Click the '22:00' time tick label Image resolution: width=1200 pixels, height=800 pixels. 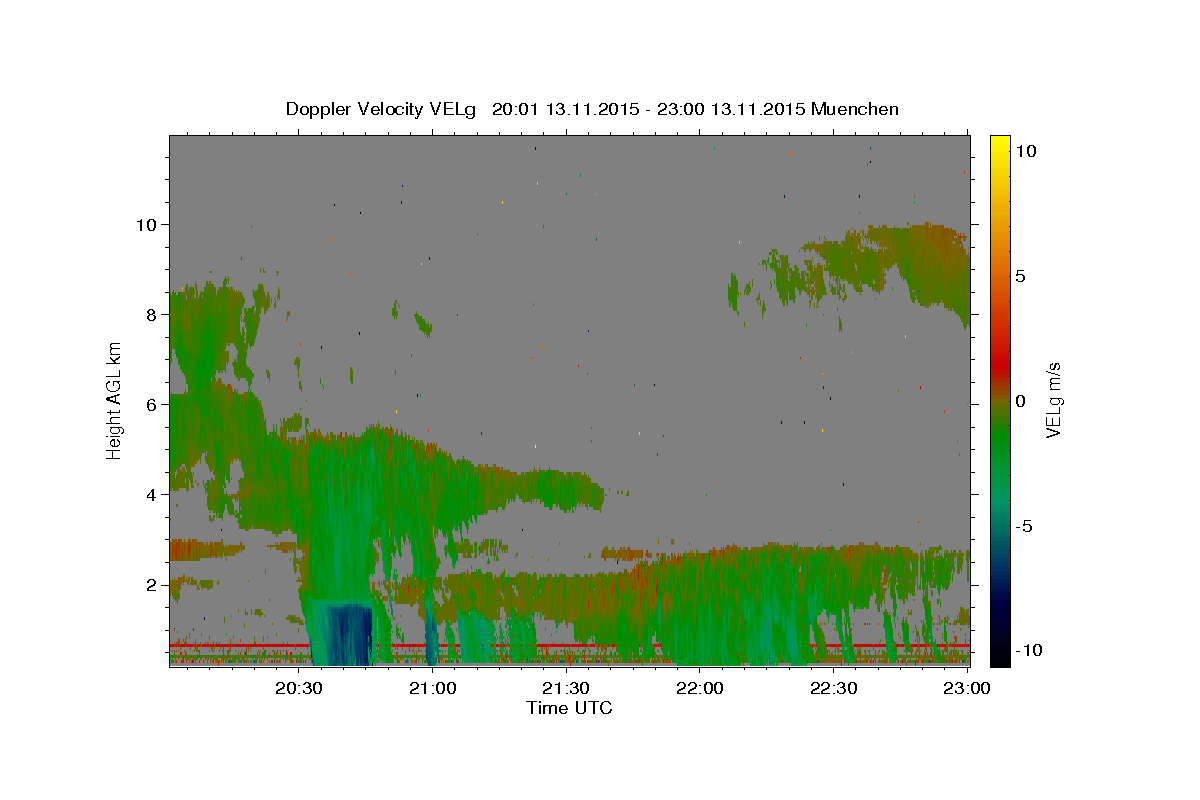700,688
